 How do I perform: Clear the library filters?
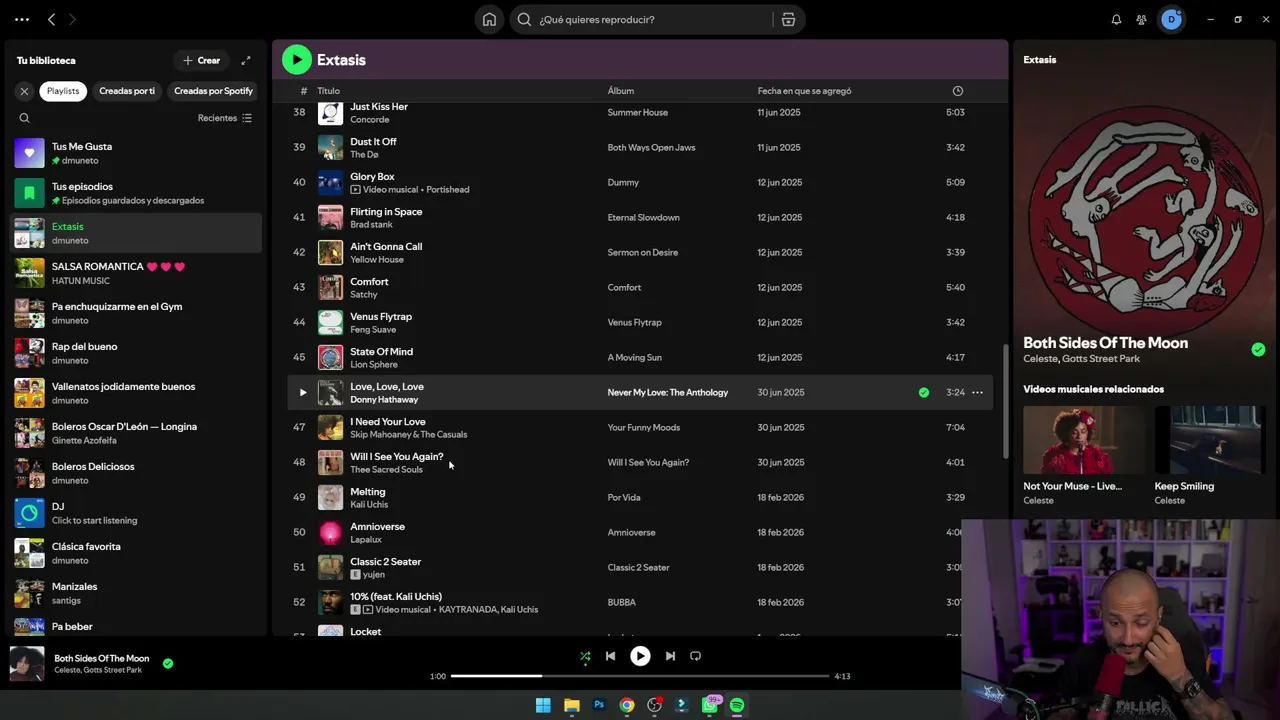24,91
